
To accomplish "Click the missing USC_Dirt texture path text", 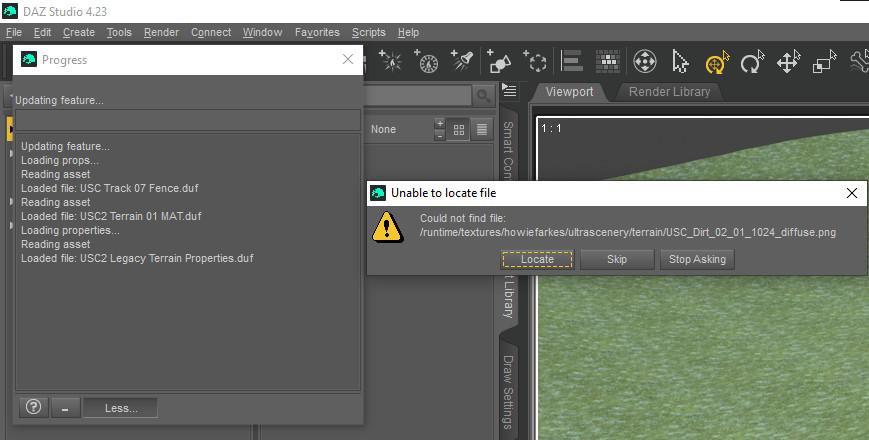I will coord(628,232).
